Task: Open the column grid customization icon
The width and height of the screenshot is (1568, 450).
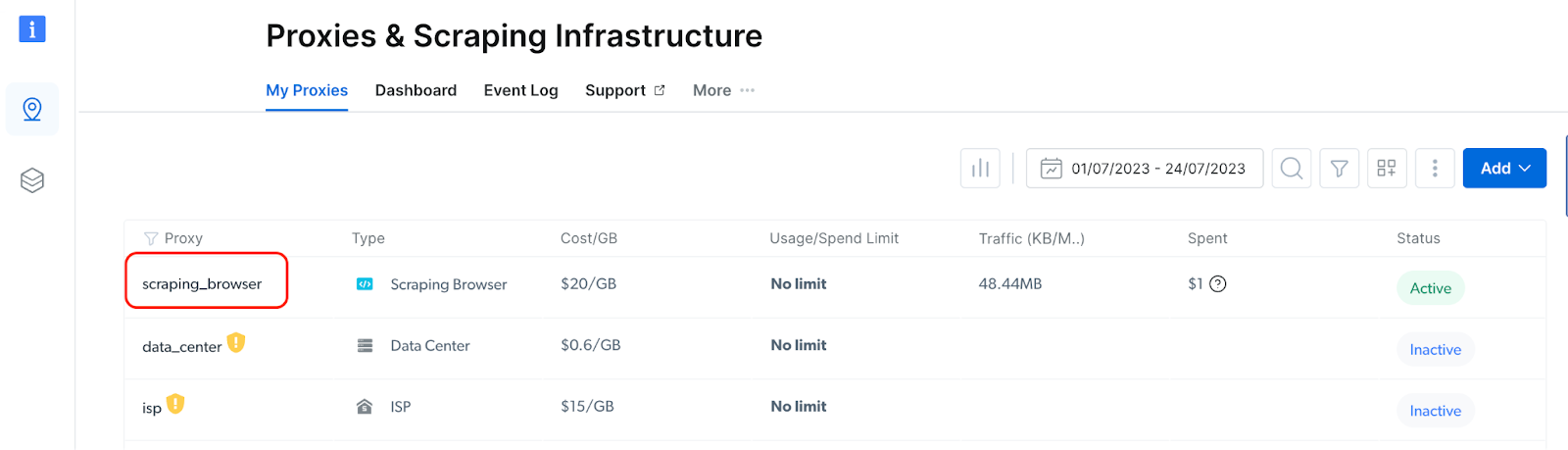Action: coord(1387,169)
